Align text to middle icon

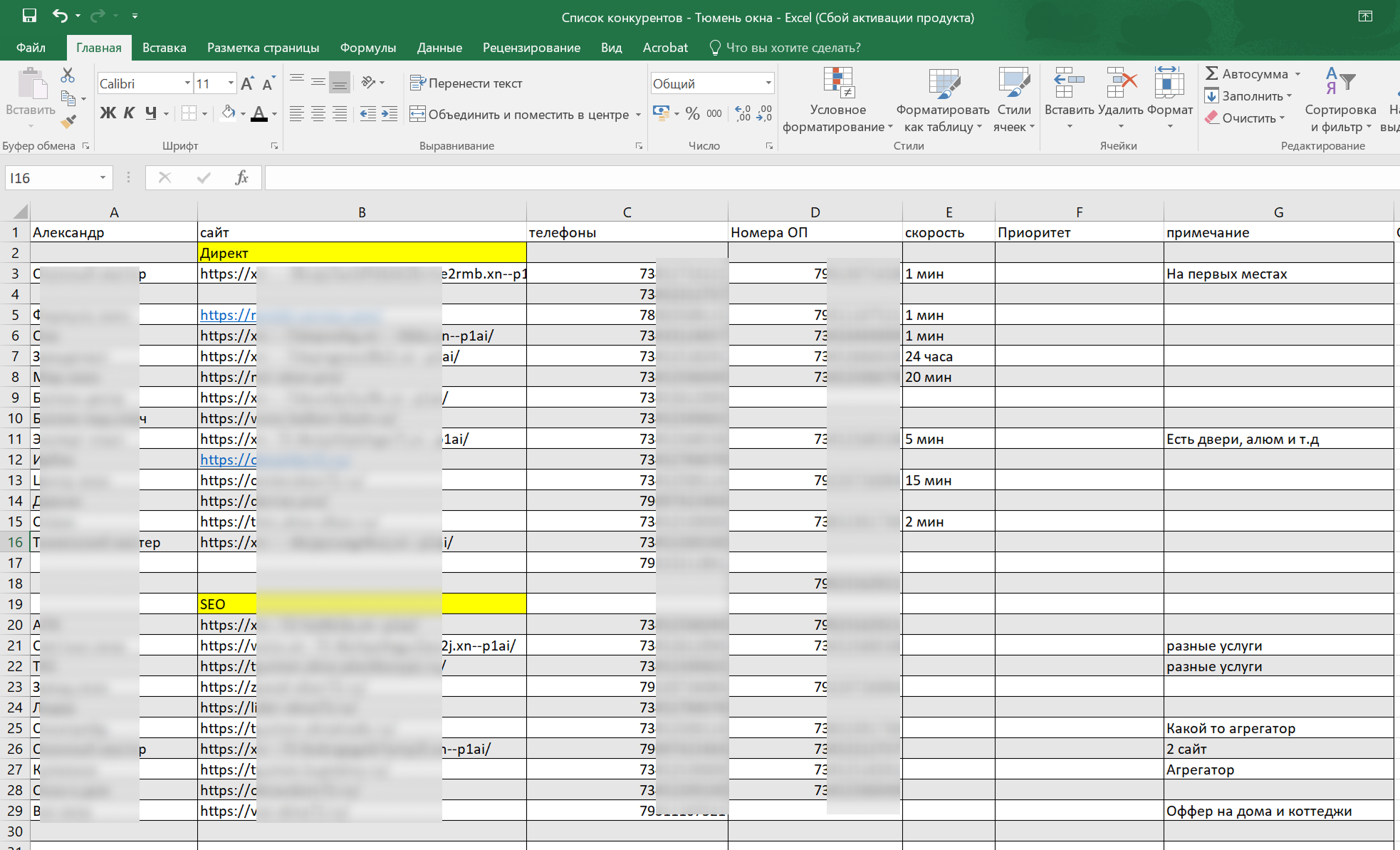click(x=318, y=82)
